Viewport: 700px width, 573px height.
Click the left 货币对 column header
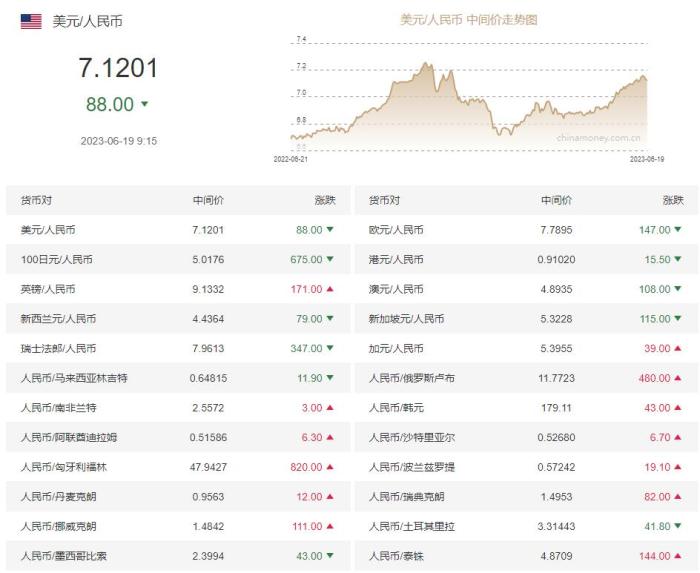click(36, 200)
